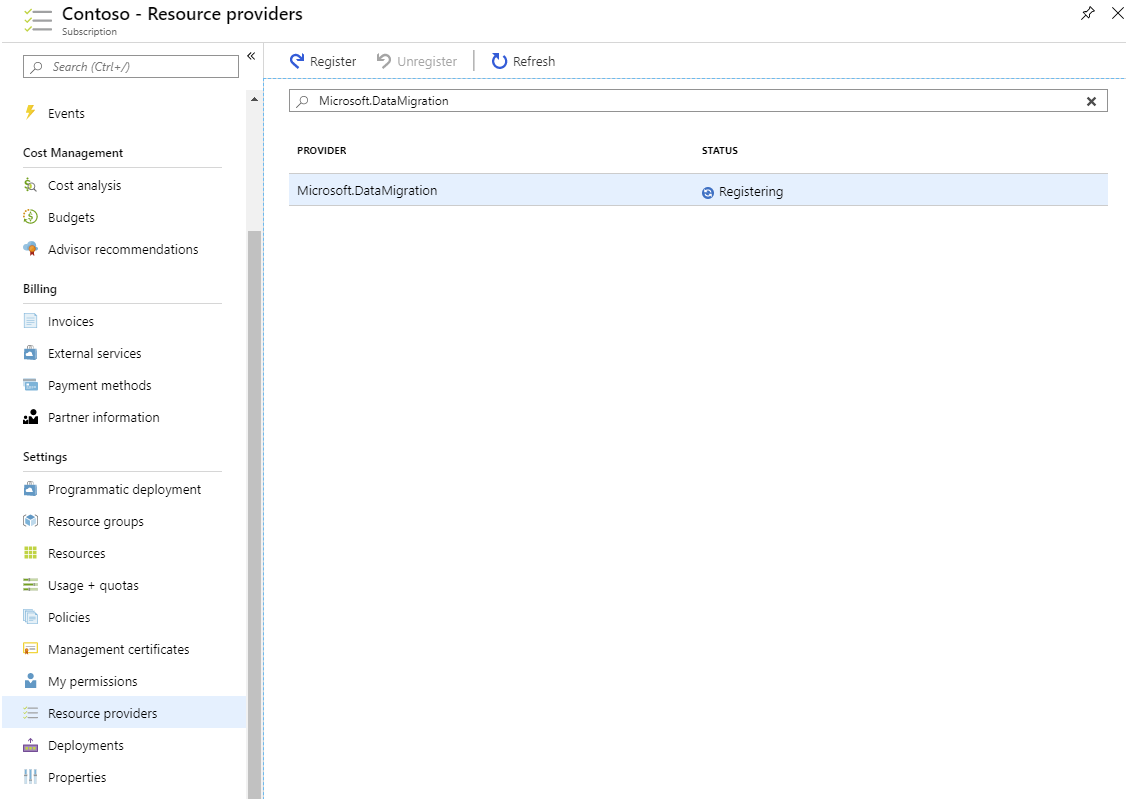Close the Resource providers blade
This screenshot has width=1128, height=801.
tap(1117, 14)
